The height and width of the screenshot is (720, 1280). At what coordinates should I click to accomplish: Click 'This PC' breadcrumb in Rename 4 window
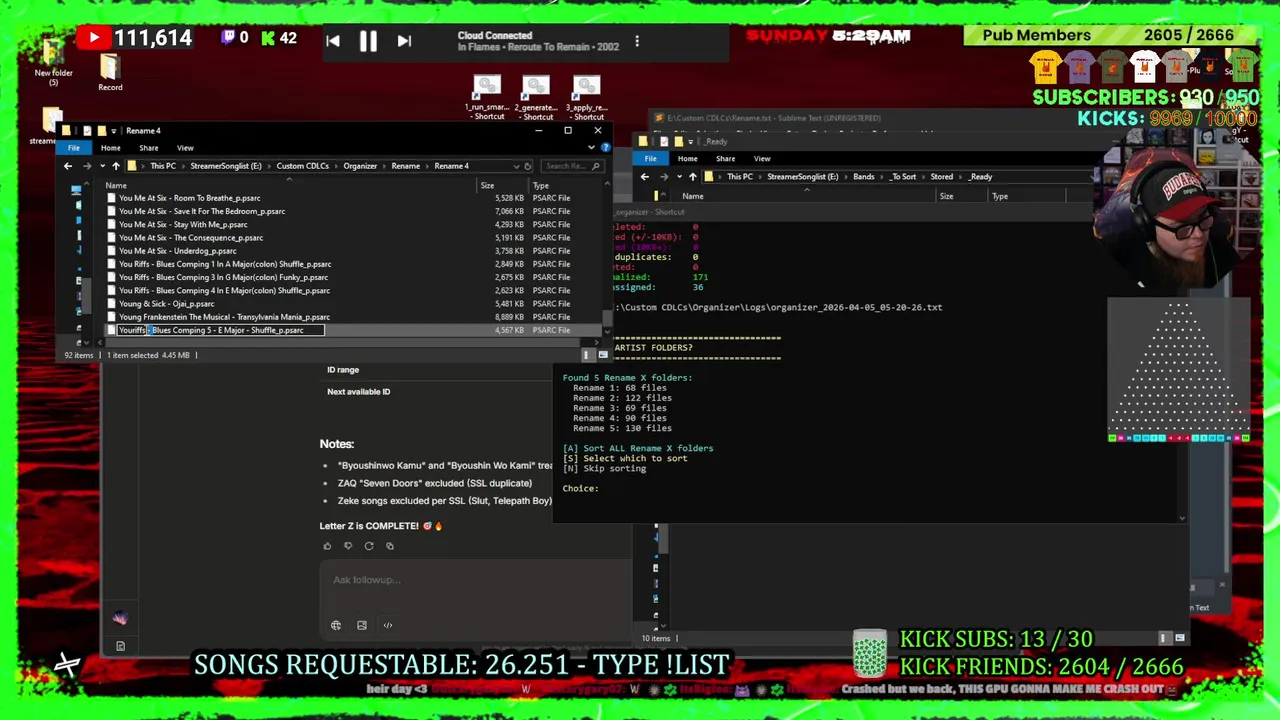point(163,166)
